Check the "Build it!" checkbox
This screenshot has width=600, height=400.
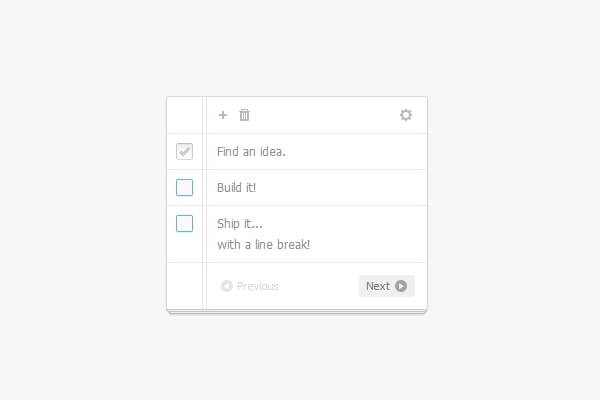(x=184, y=187)
